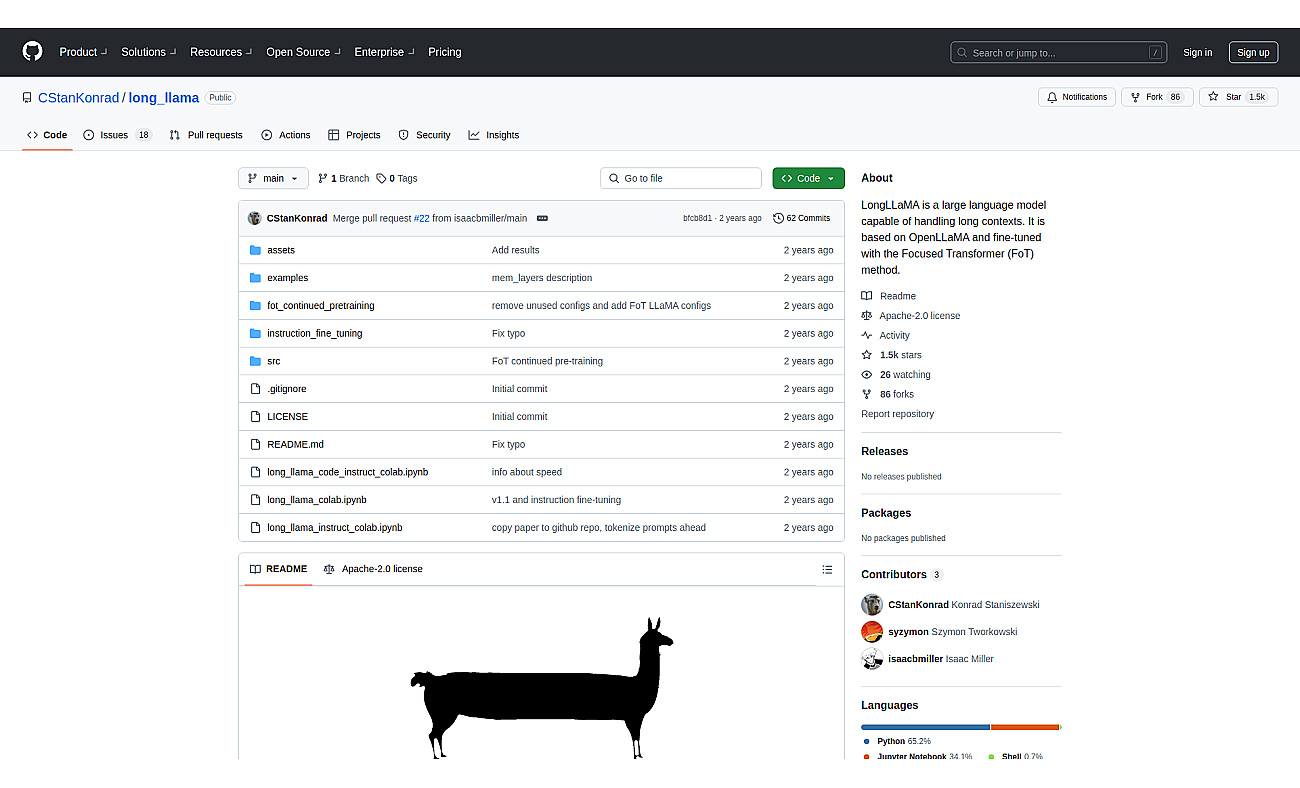Open the Insights tab
The image size is (1300, 788).
493,135
